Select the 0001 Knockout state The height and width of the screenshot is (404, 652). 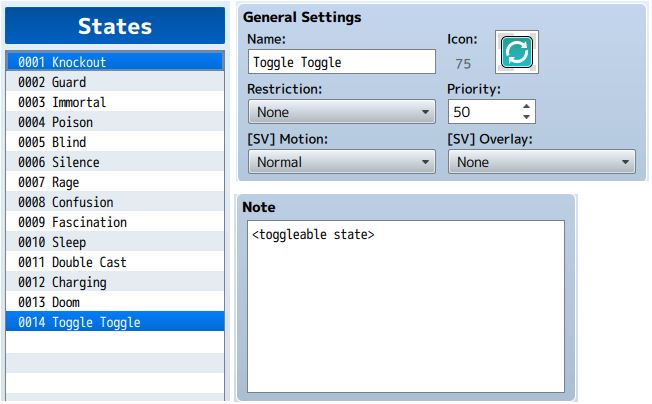click(115, 62)
